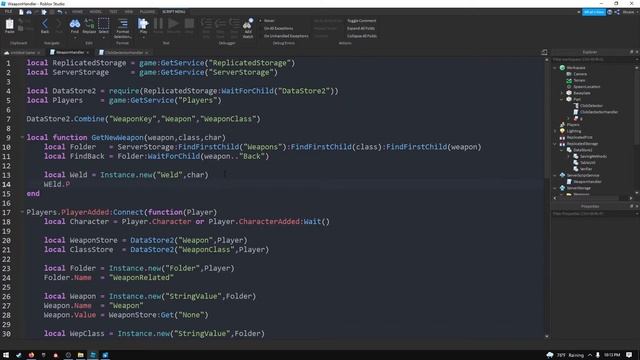The image size is (640, 360).
Task: Collapse GetNewWeapon function at line 9
Action: [x=22, y=137]
